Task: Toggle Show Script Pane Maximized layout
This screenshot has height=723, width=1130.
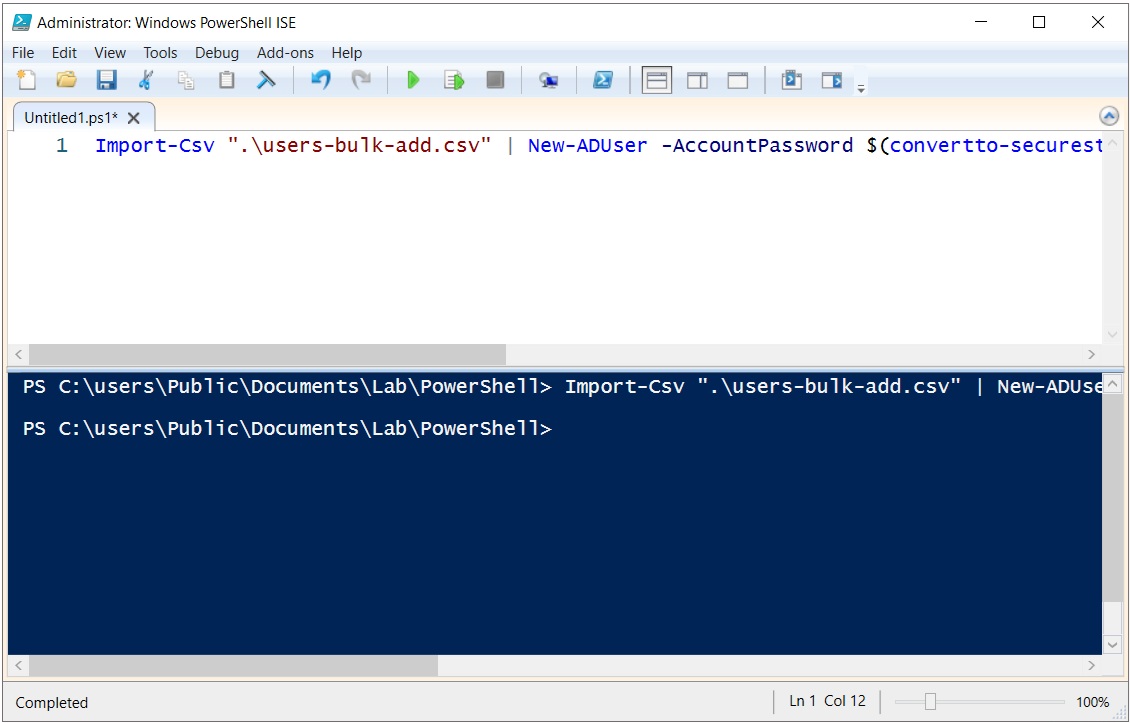Action: tap(738, 80)
